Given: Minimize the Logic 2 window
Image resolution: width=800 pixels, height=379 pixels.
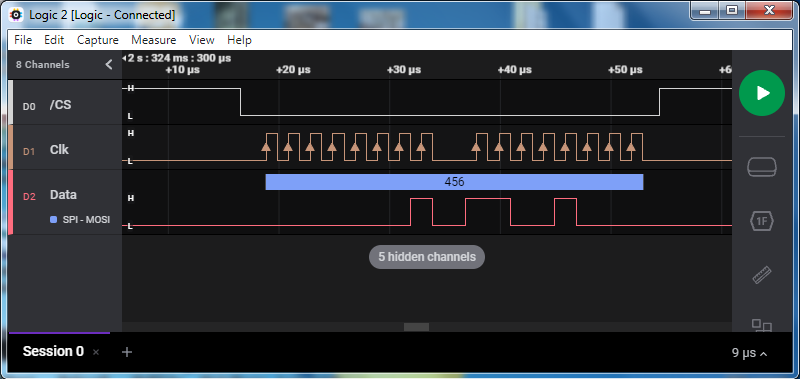Looking at the screenshot, I should (705, 10).
